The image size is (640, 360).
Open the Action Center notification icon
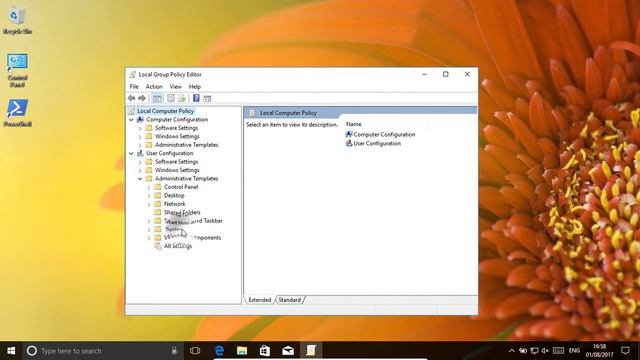625,351
